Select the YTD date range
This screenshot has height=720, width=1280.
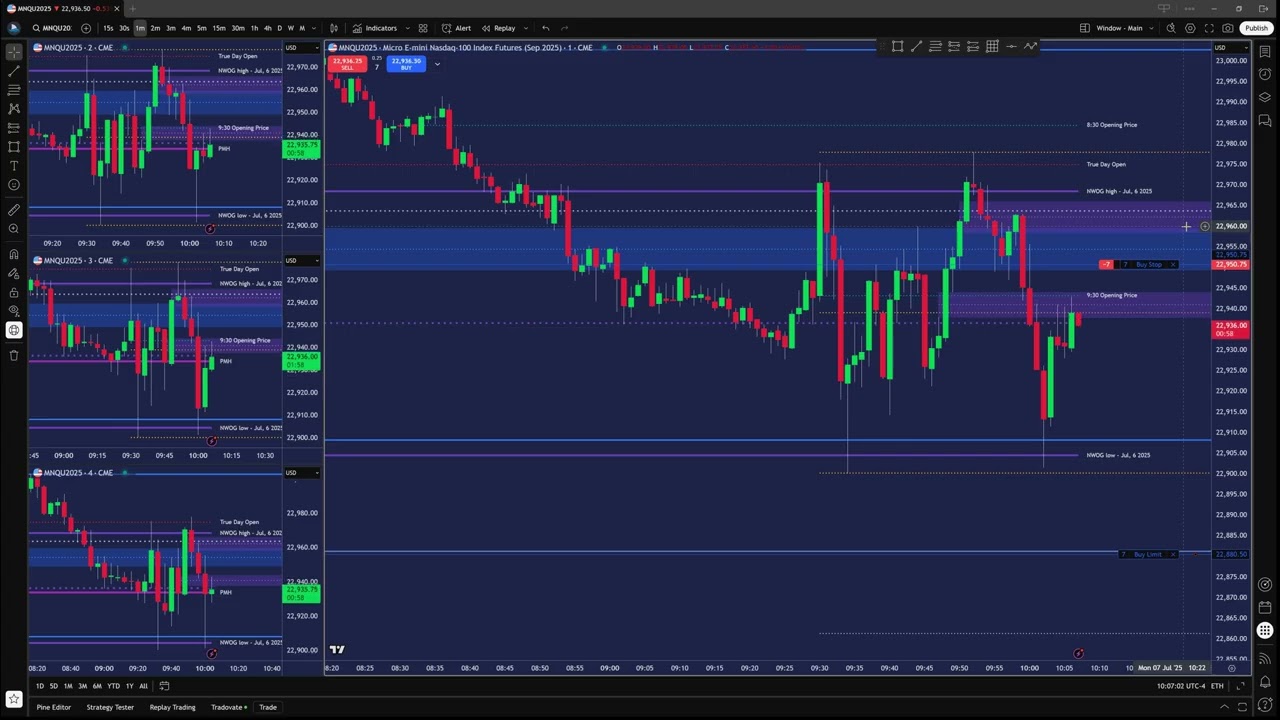tap(114, 686)
